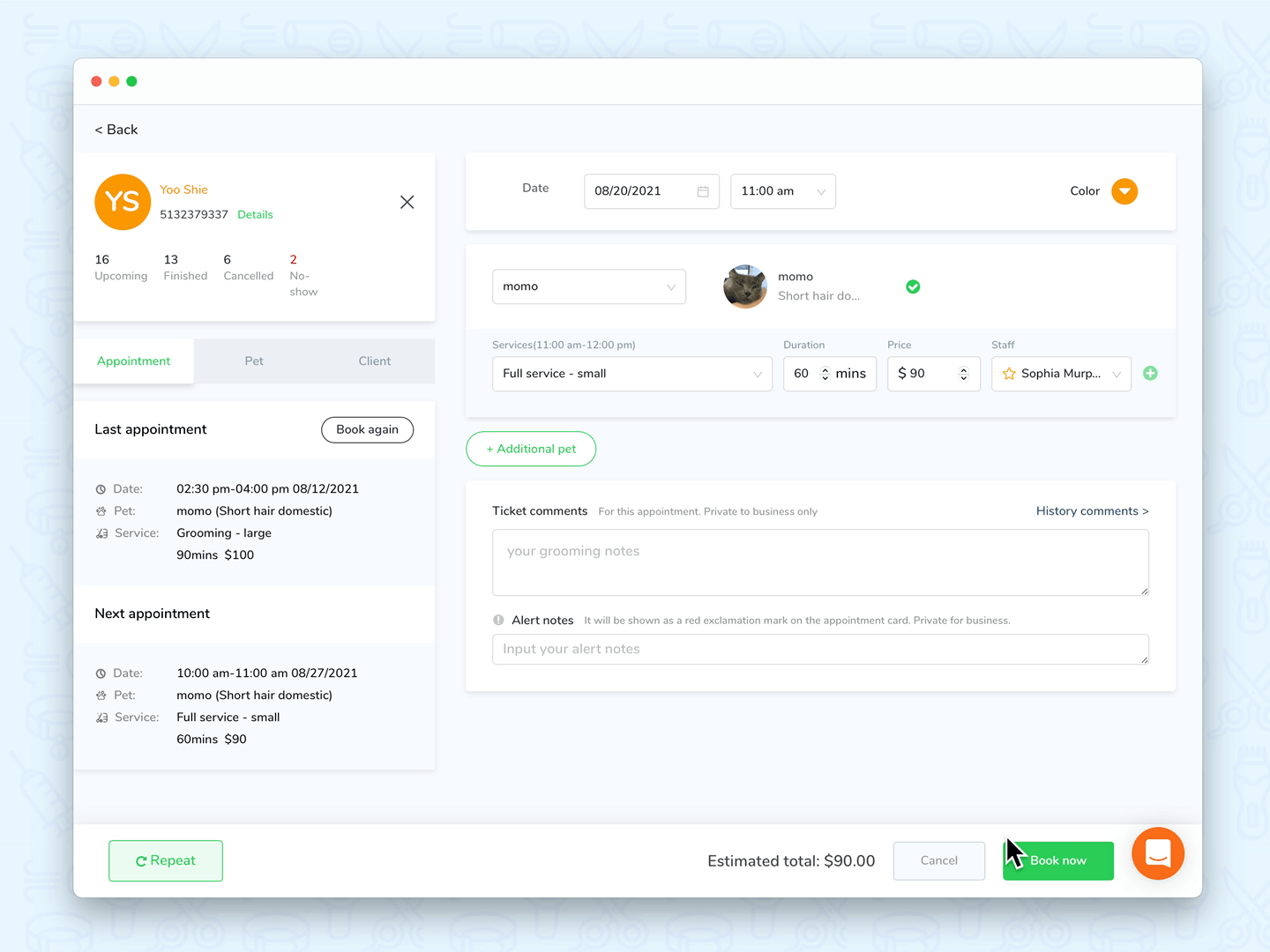The width and height of the screenshot is (1270, 952).
Task: Switch to the Pet tab
Action: coord(254,361)
